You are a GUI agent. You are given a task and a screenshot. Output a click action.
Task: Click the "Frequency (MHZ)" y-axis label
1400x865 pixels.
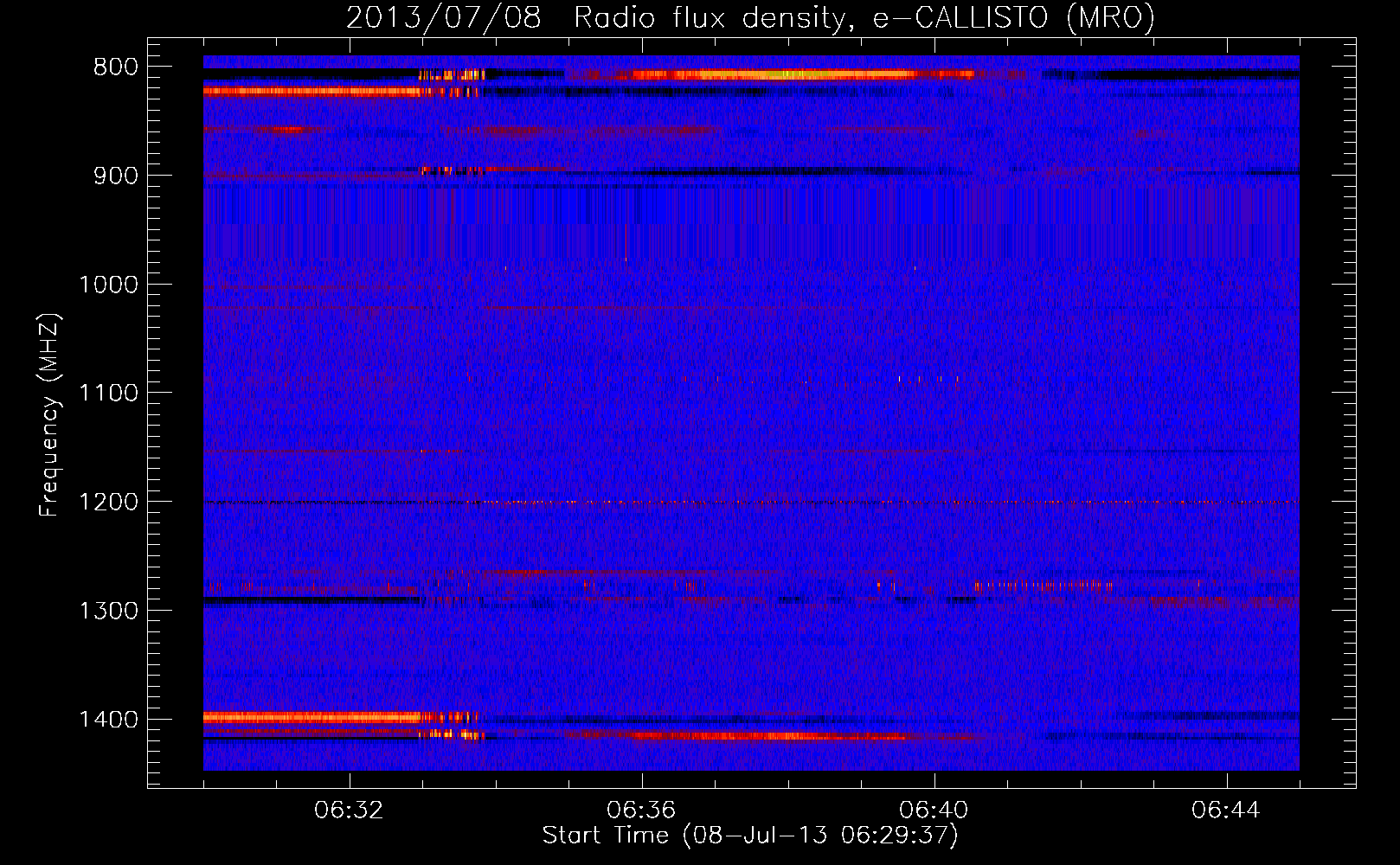[x=50, y=415]
